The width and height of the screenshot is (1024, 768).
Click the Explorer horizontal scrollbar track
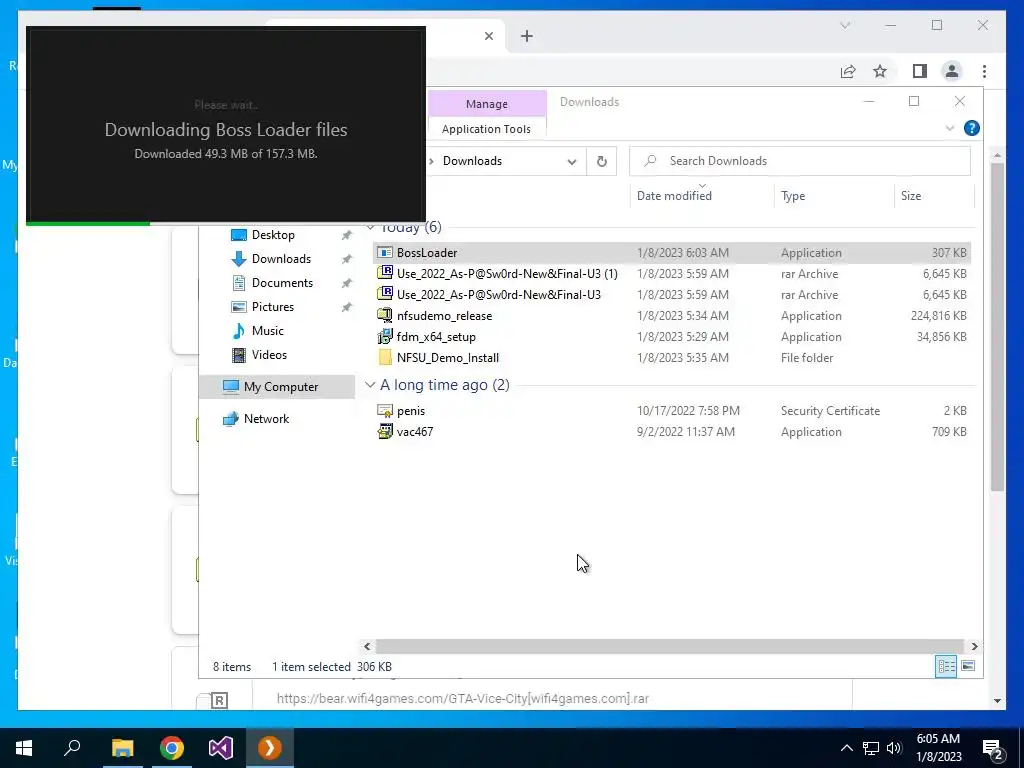[x=670, y=646]
